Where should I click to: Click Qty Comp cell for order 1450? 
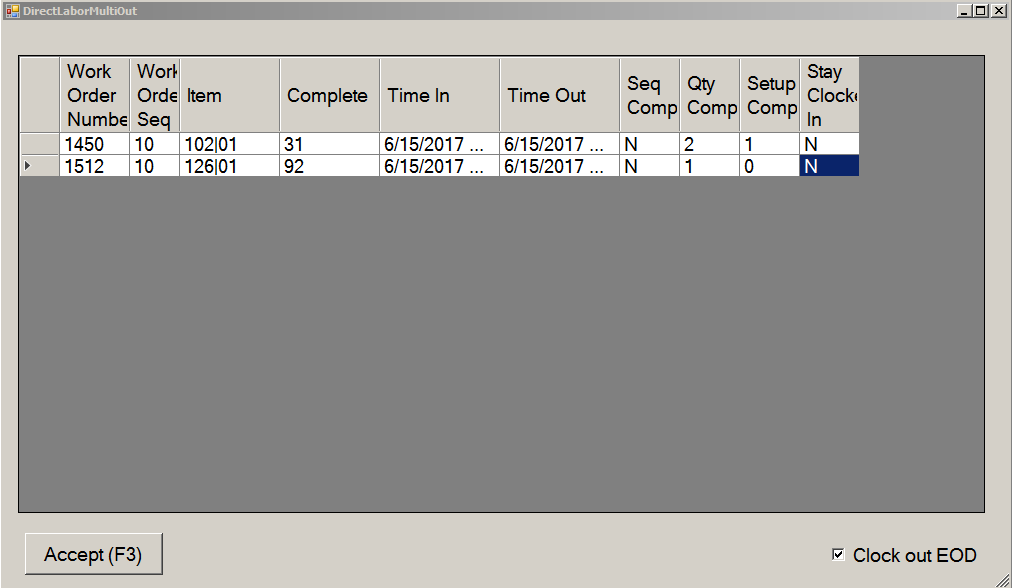click(x=709, y=145)
